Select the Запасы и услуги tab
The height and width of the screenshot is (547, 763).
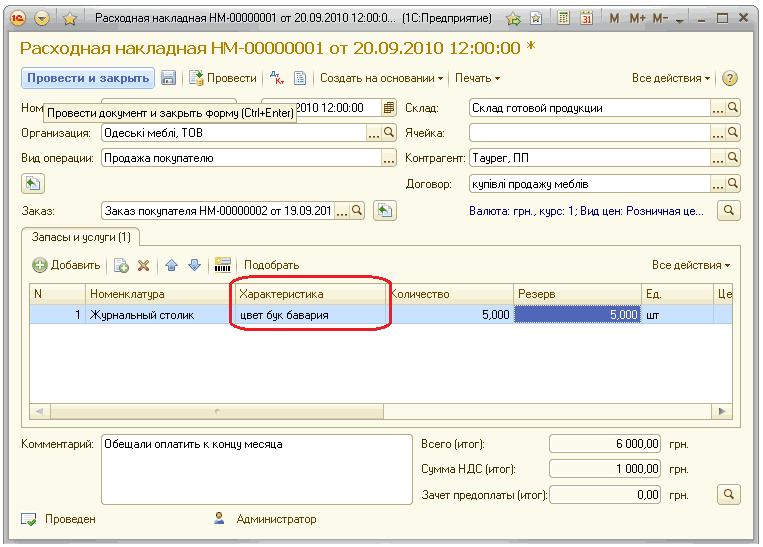pyautogui.click(x=82, y=237)
